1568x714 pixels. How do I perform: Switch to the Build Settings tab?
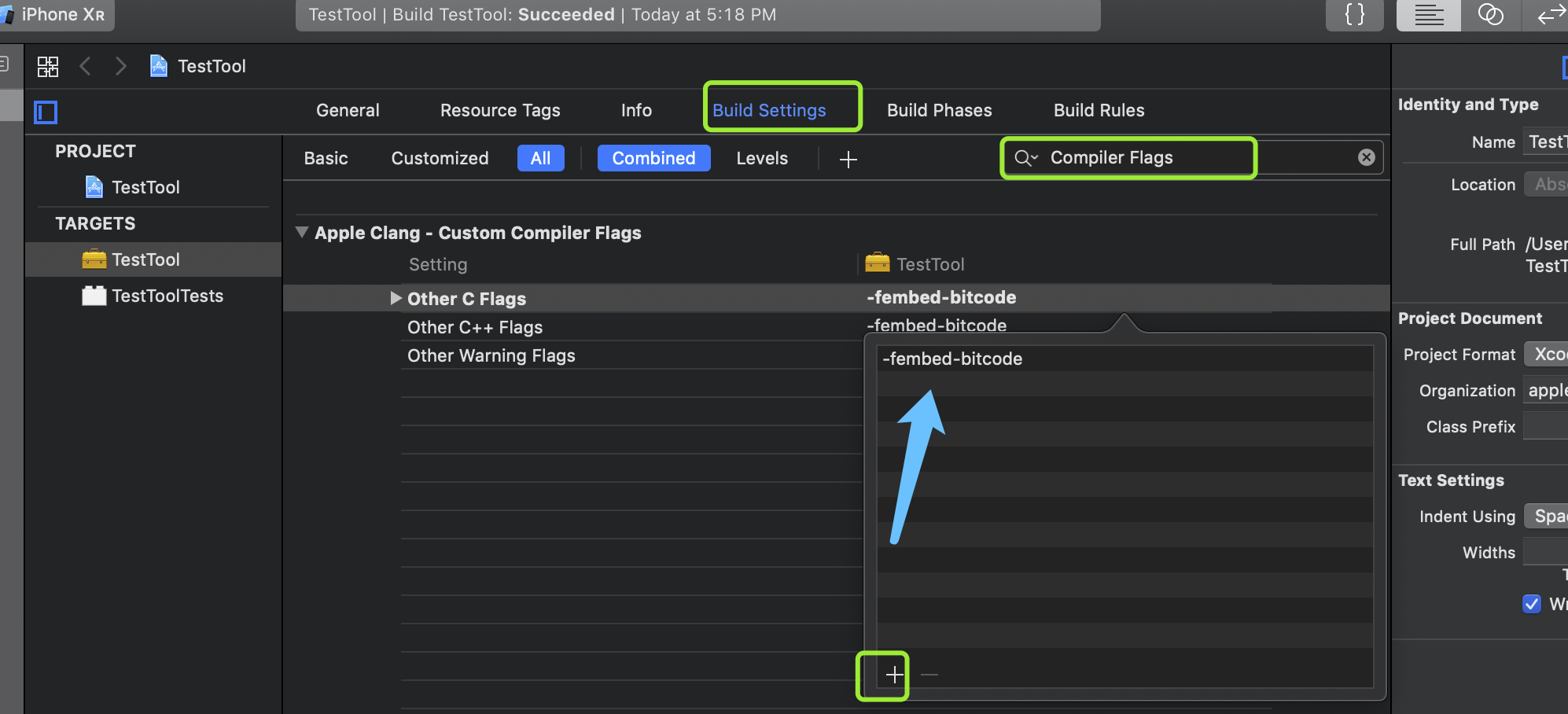(x=769, y=110)
